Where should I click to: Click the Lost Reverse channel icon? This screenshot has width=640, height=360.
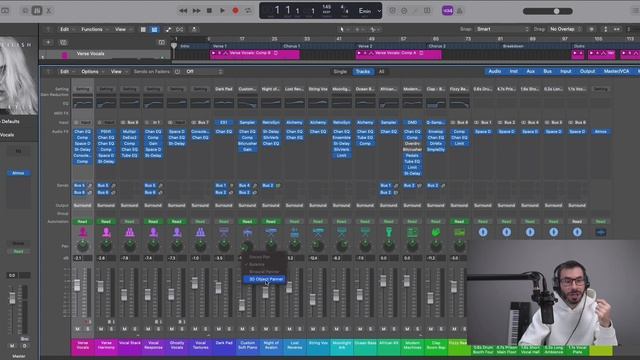294,232
